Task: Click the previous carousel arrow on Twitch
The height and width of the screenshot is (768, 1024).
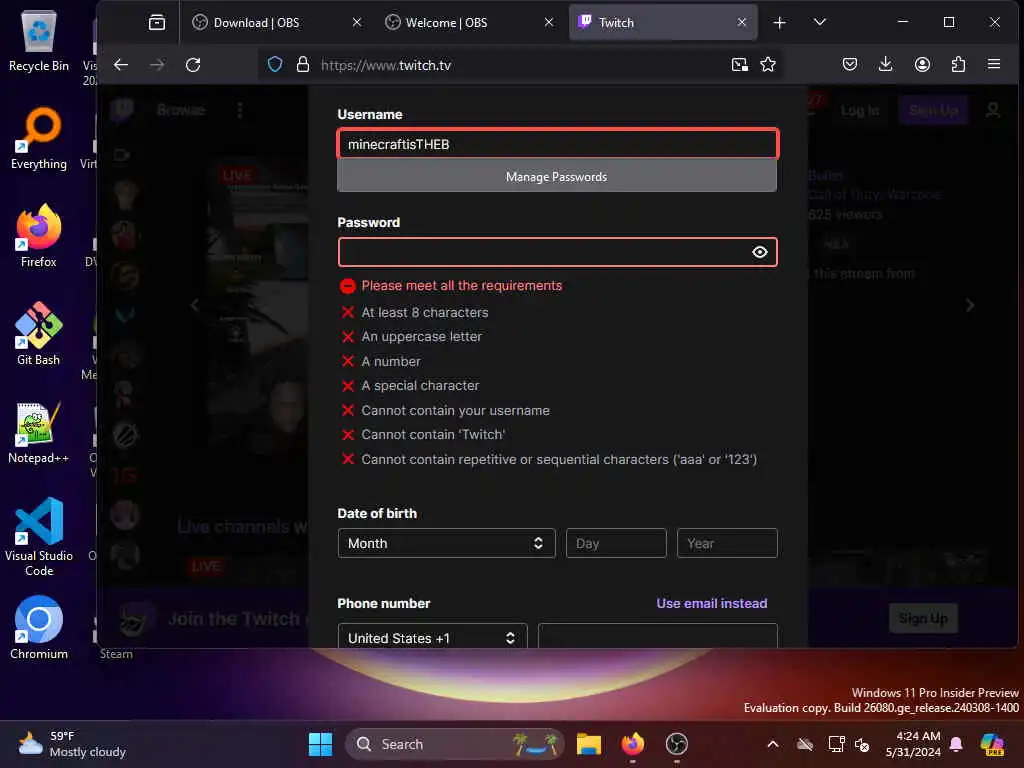Action: (x=195, y=305)
